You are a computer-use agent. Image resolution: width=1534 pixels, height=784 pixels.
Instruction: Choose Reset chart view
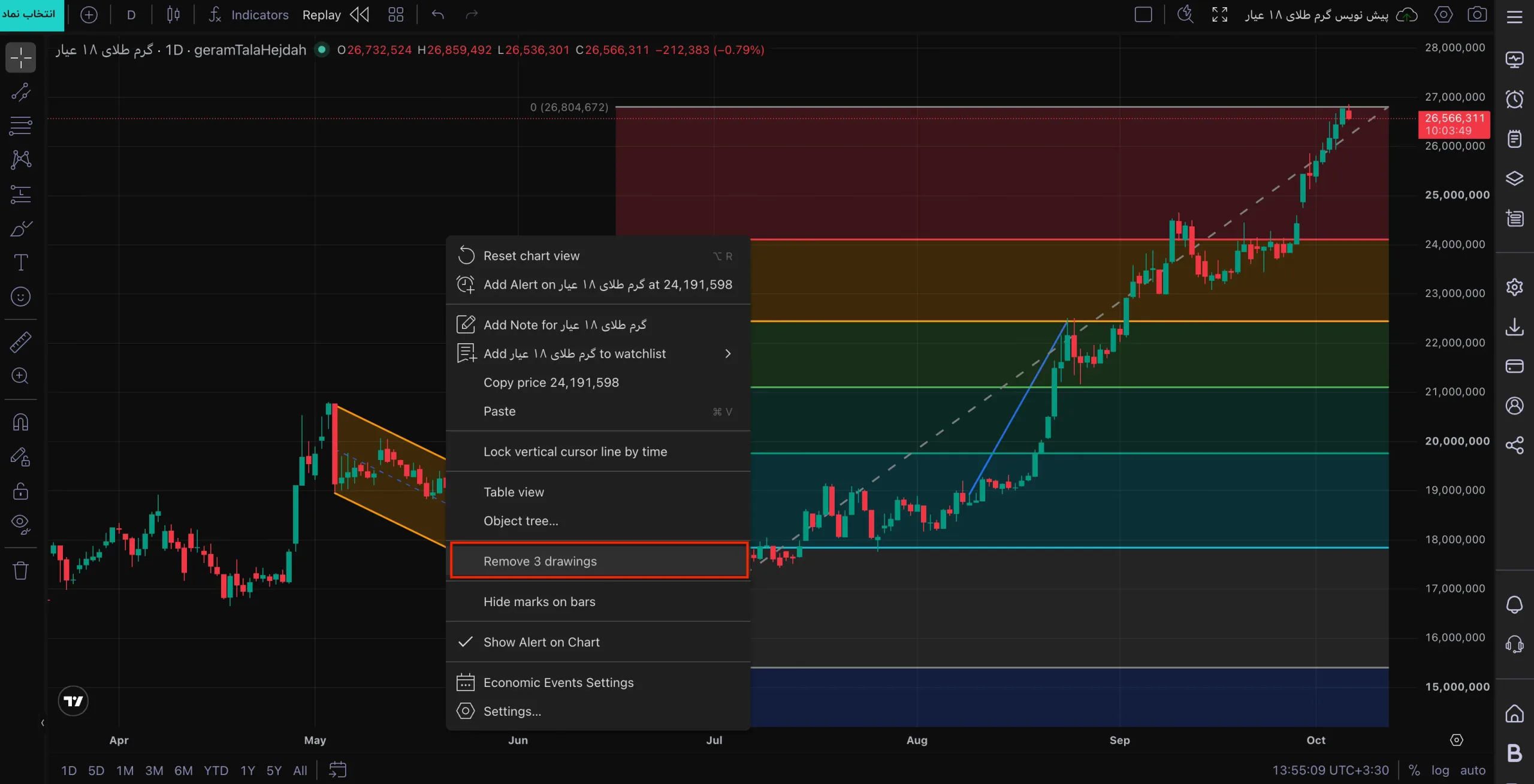(x=598, y=256)
